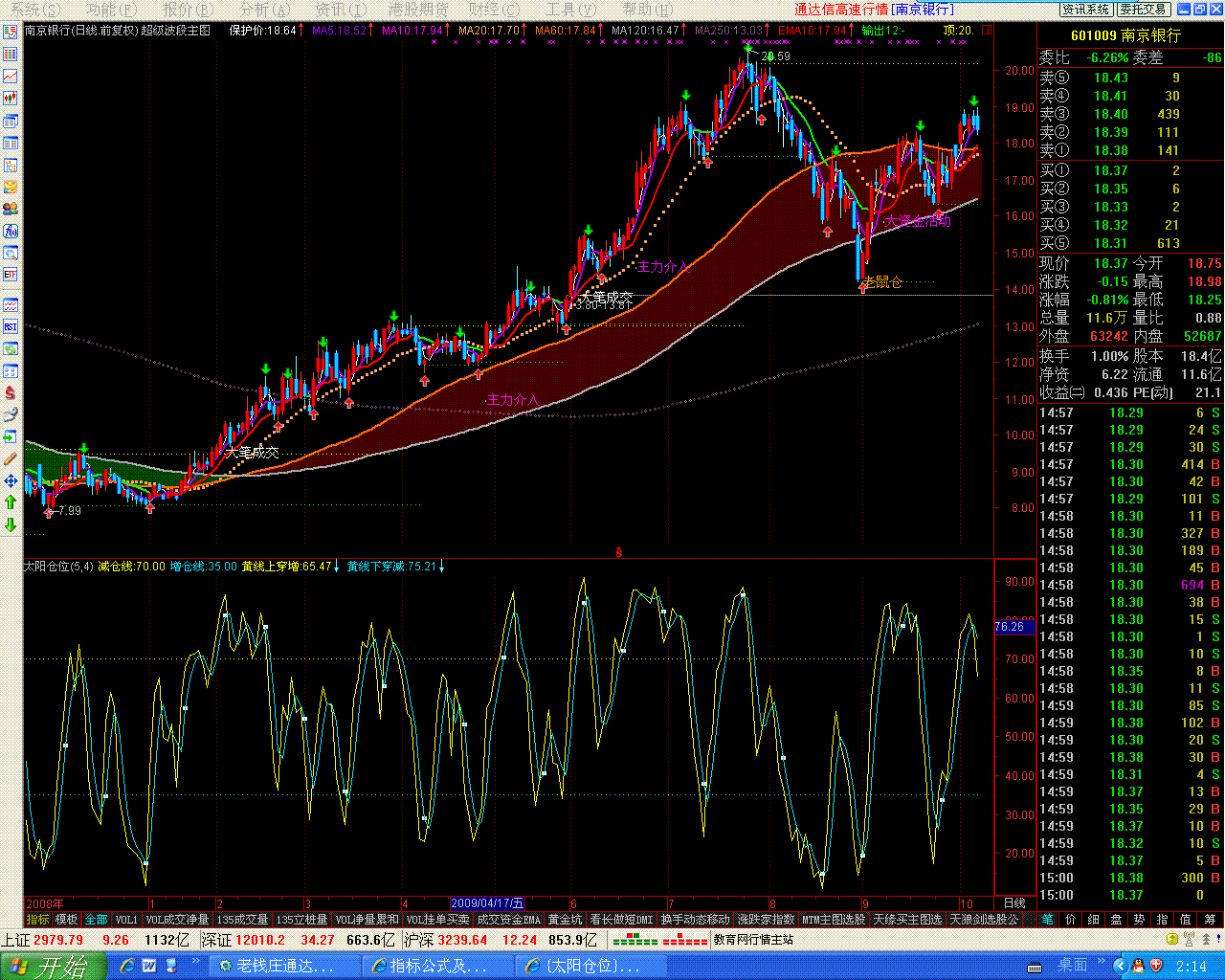This screenshot has width=1225, height=980.
Task: Click the candlestick chart icon in left toolbar
Action: 11,98
